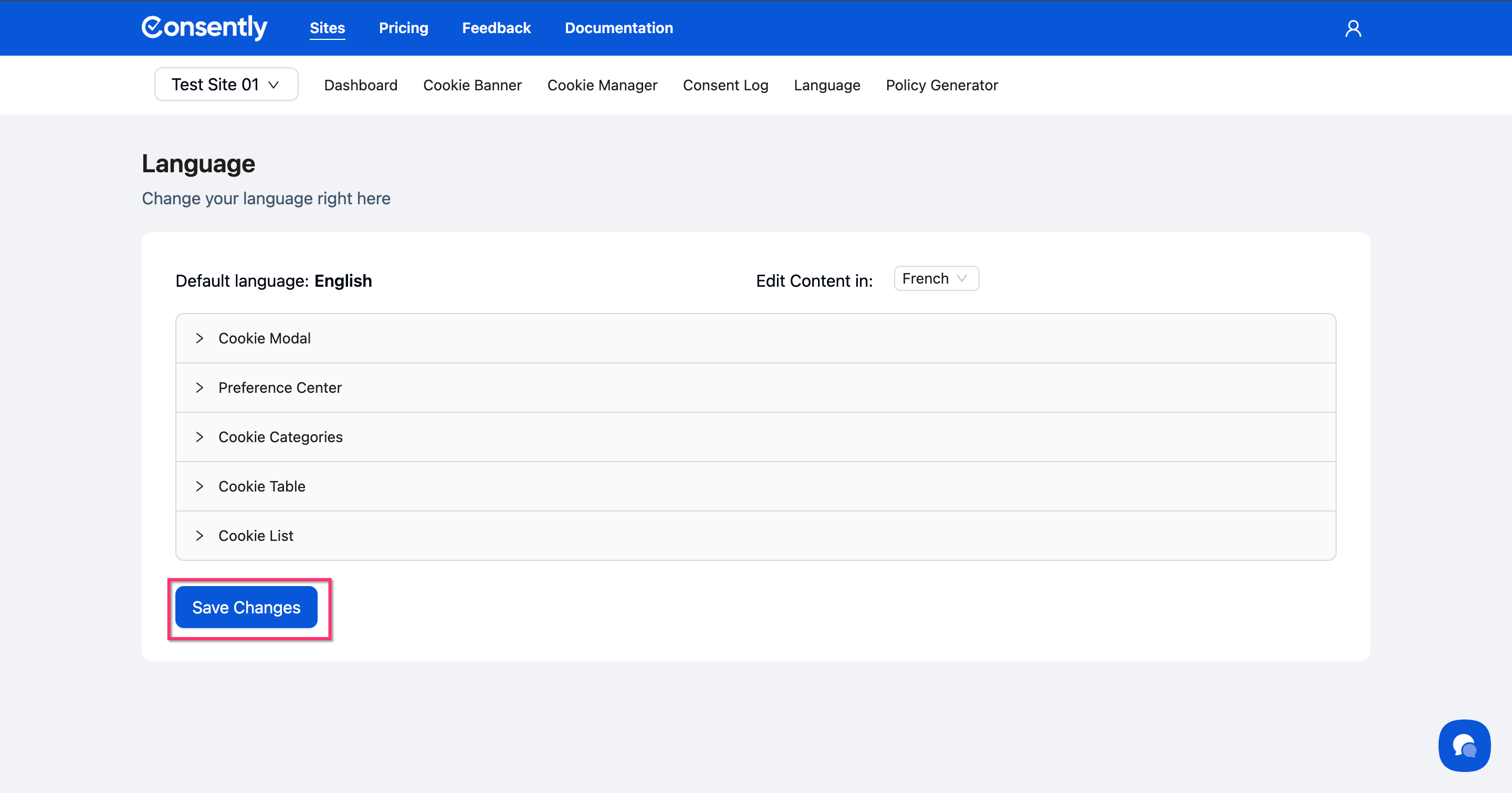Click the Save Changes button
This screenshot has width=1512, height=793.
[246, 607]
